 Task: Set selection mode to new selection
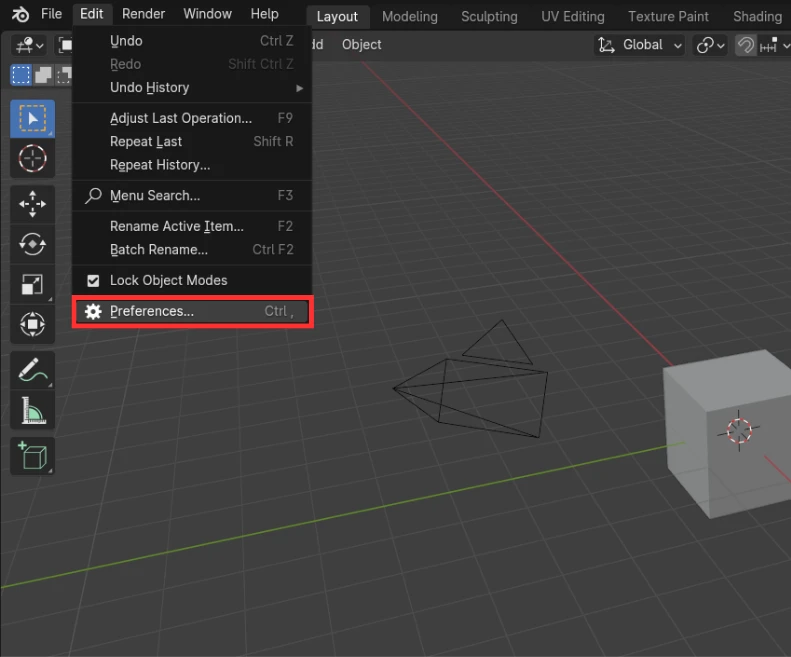click(x=21, y=75)
